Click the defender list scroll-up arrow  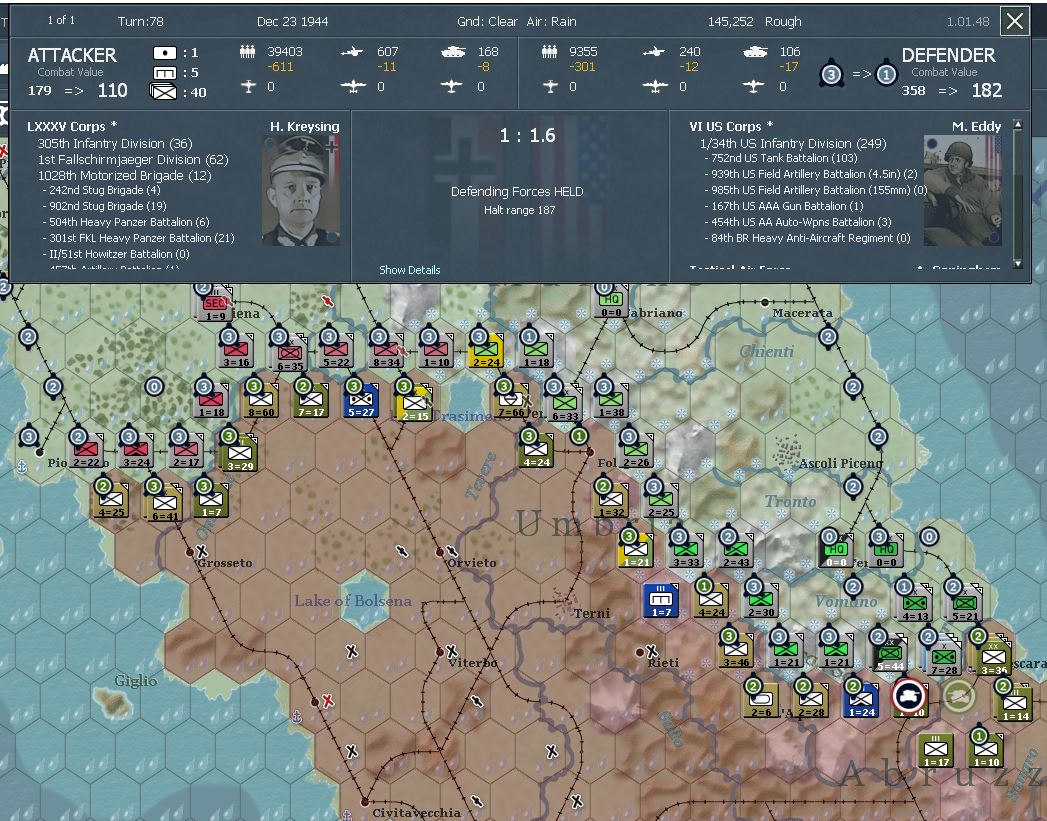(1017, 125)
